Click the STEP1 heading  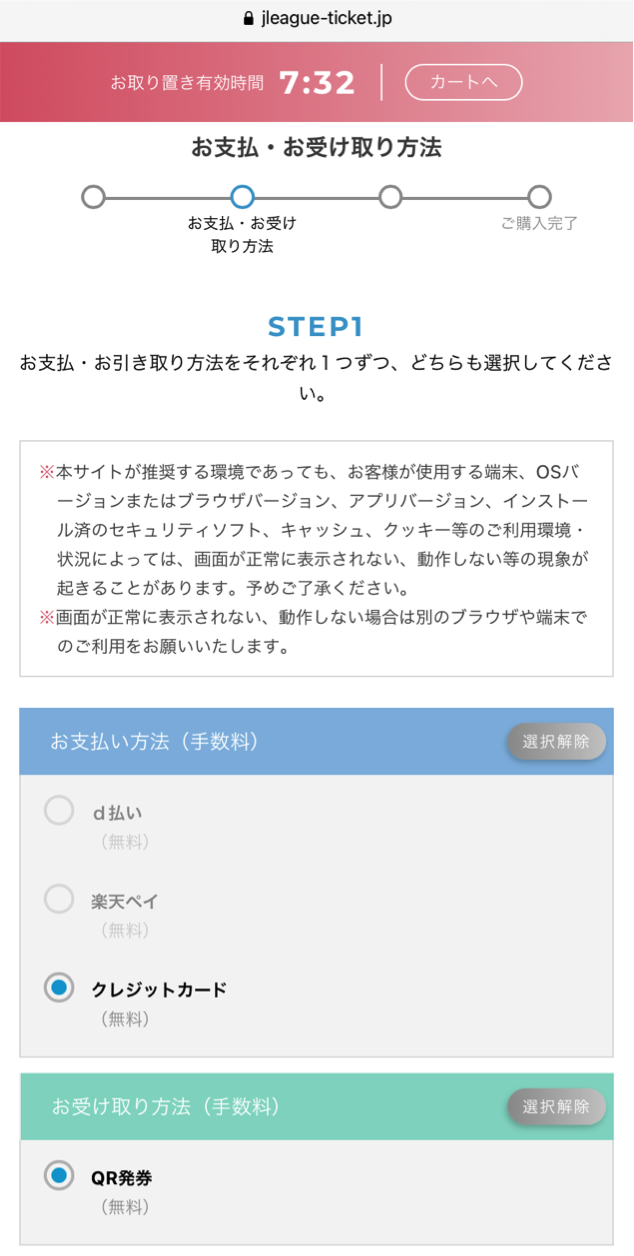coord(316,327)
